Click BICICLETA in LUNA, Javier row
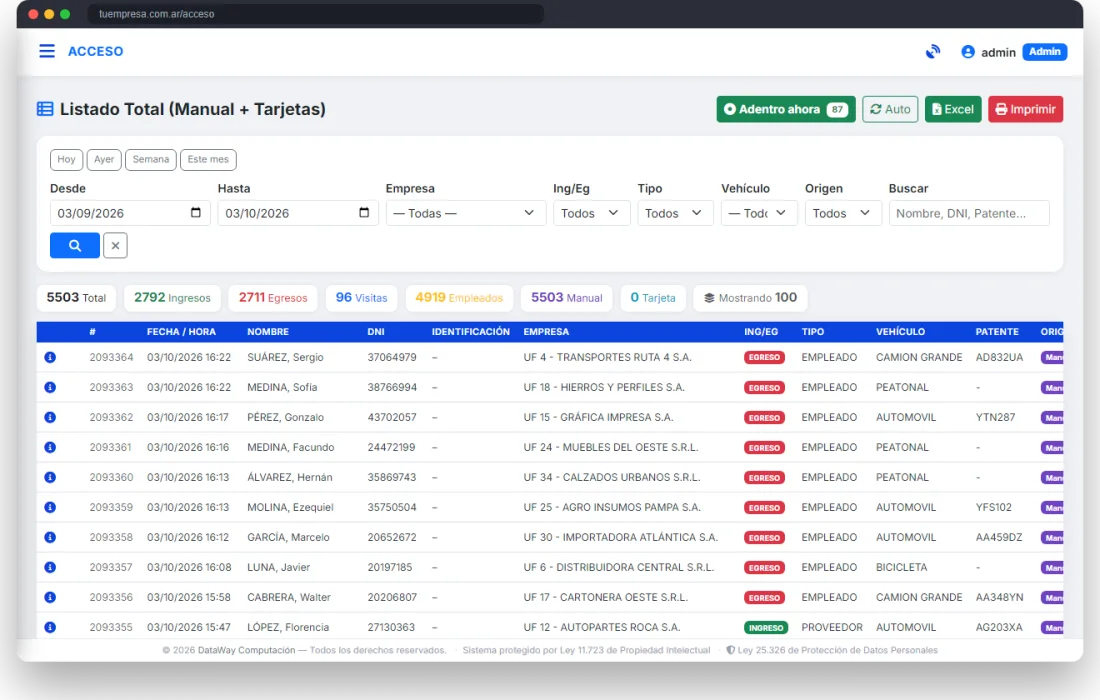Screen dimensions: 1100x700 (901, 567)
